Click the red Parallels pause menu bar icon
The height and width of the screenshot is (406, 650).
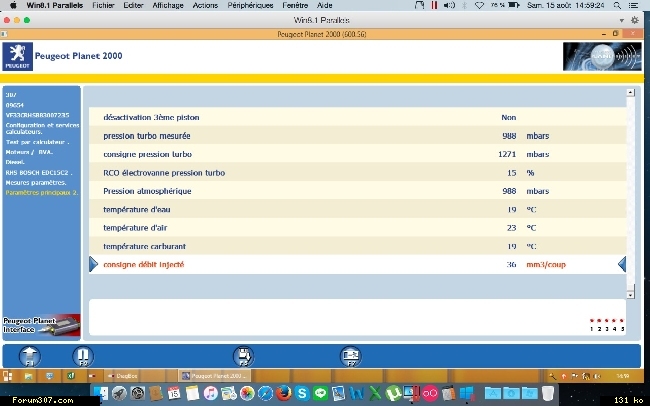pyautogui.click(x=434, y=5)
